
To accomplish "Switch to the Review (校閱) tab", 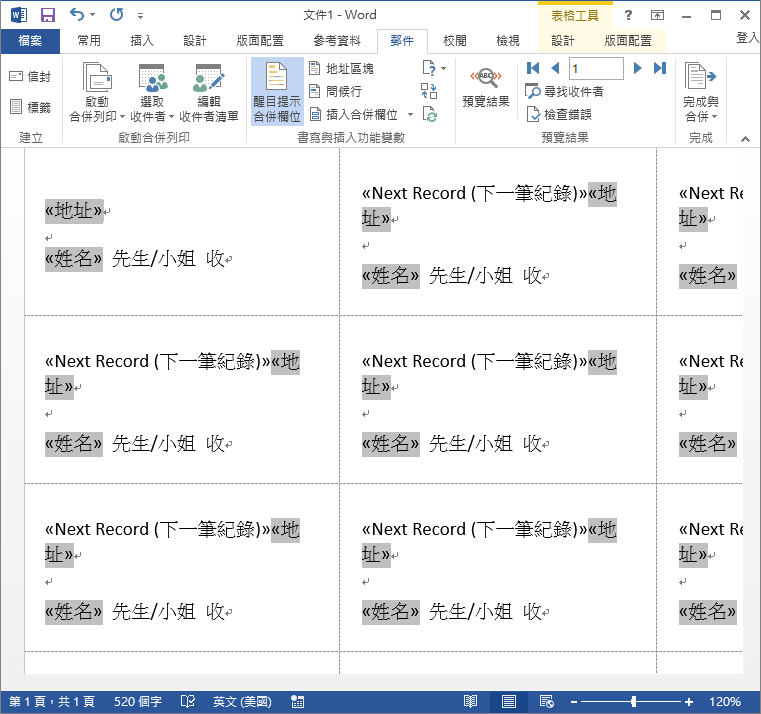I will 455,41.
